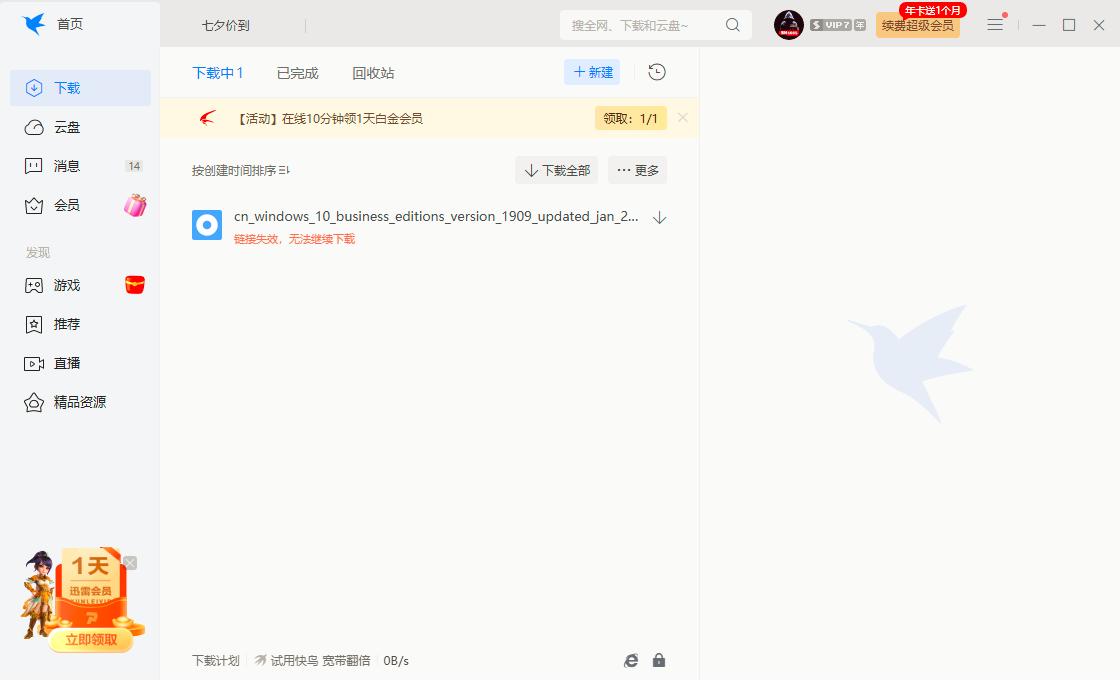1120x680 pixels.
Task: Click the 0B/s speed indicator
Action: 396,661
